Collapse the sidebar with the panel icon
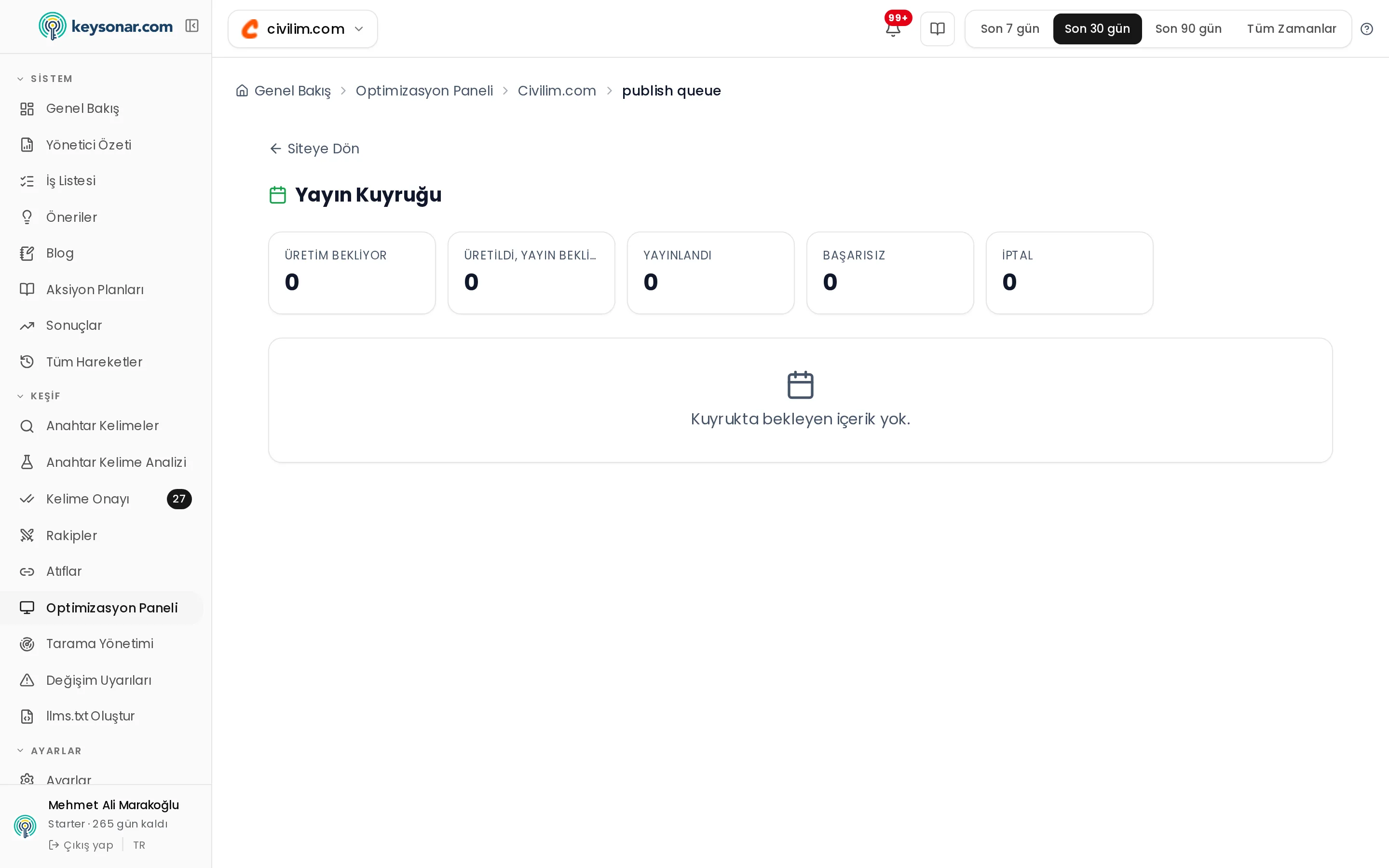The image size is (1389, 868). pyautogui.click(x=191, y=26)
